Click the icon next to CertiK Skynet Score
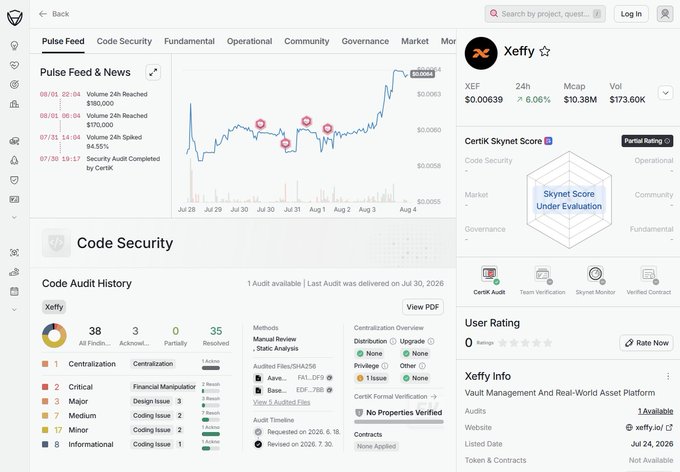The height and width of the screenshot is (472, 680). (x=549, y=141)
